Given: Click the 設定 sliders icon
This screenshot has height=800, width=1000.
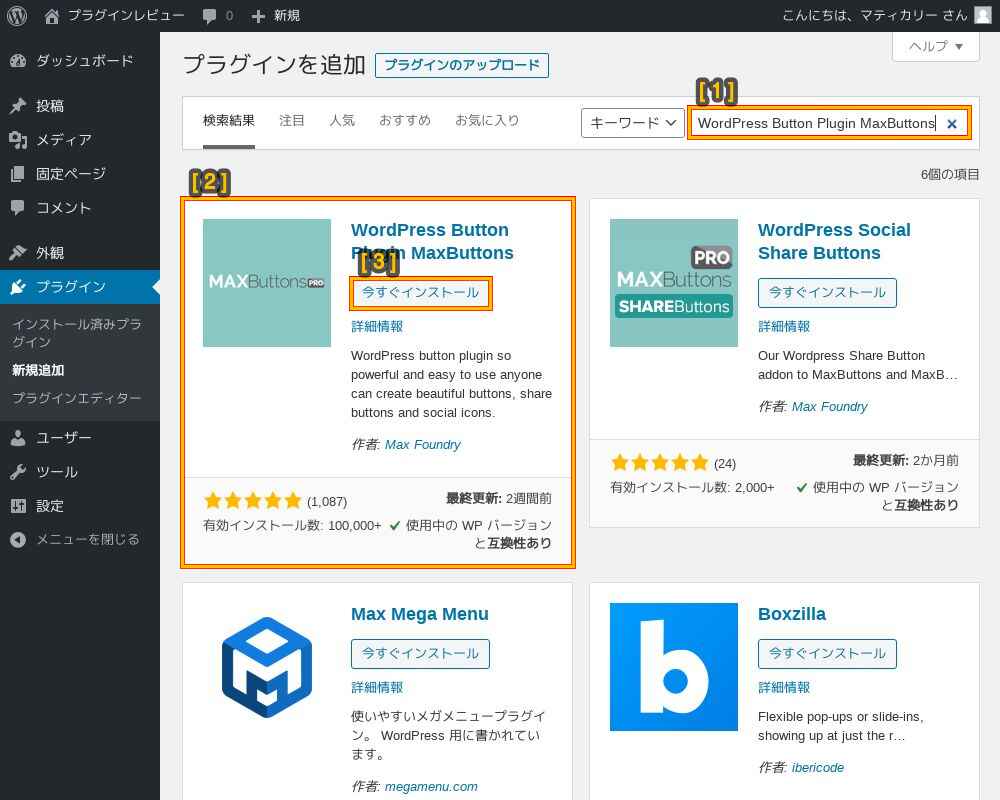Looking at the screenshot, I should pyautogui.click(x=18, y=506).
